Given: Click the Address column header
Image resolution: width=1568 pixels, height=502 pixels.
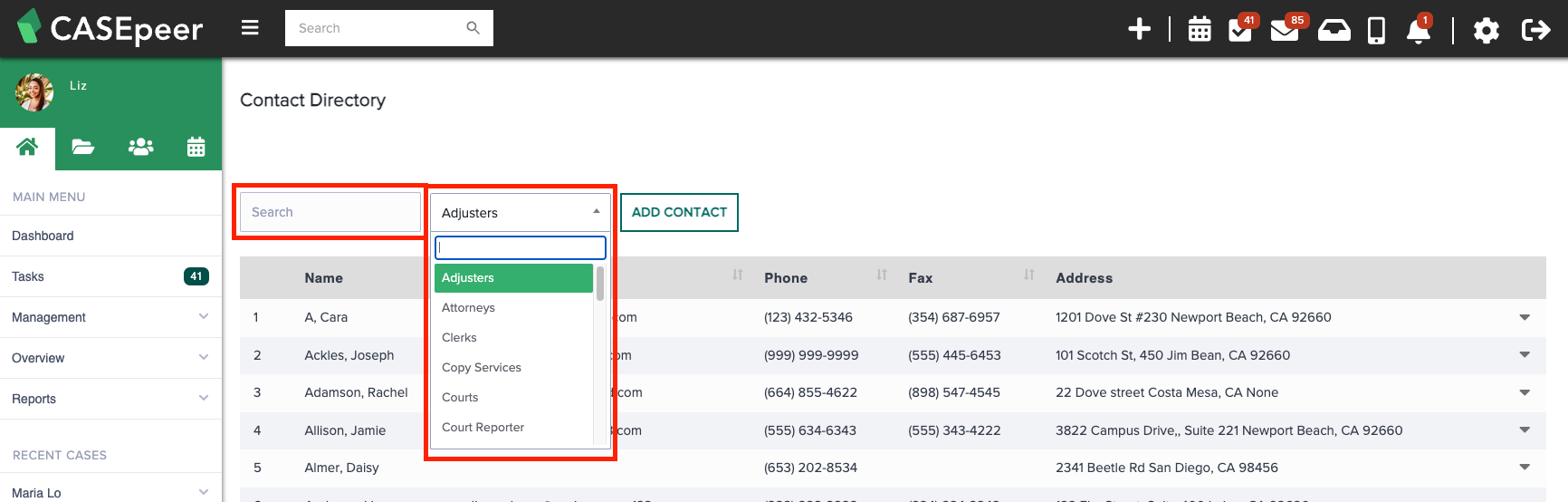Looking at the screenshot, I should (1084, 278).
